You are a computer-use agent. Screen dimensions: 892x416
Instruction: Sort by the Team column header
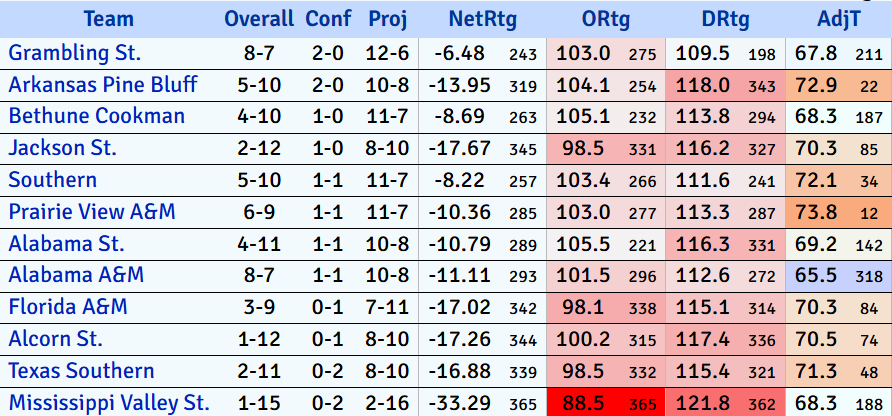109,19
